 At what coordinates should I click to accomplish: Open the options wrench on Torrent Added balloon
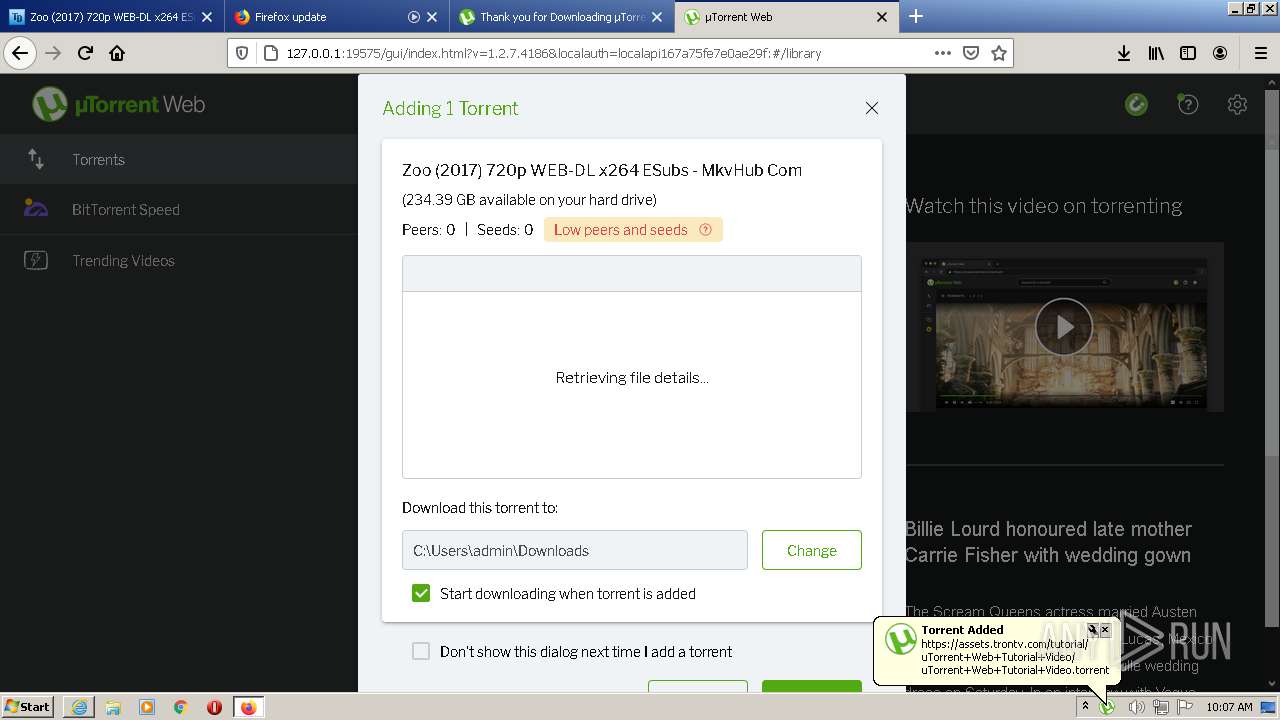(1092, 630)
